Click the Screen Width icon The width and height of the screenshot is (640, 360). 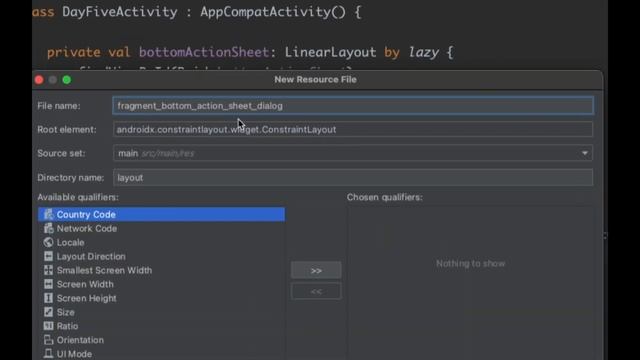click(49, 284)
